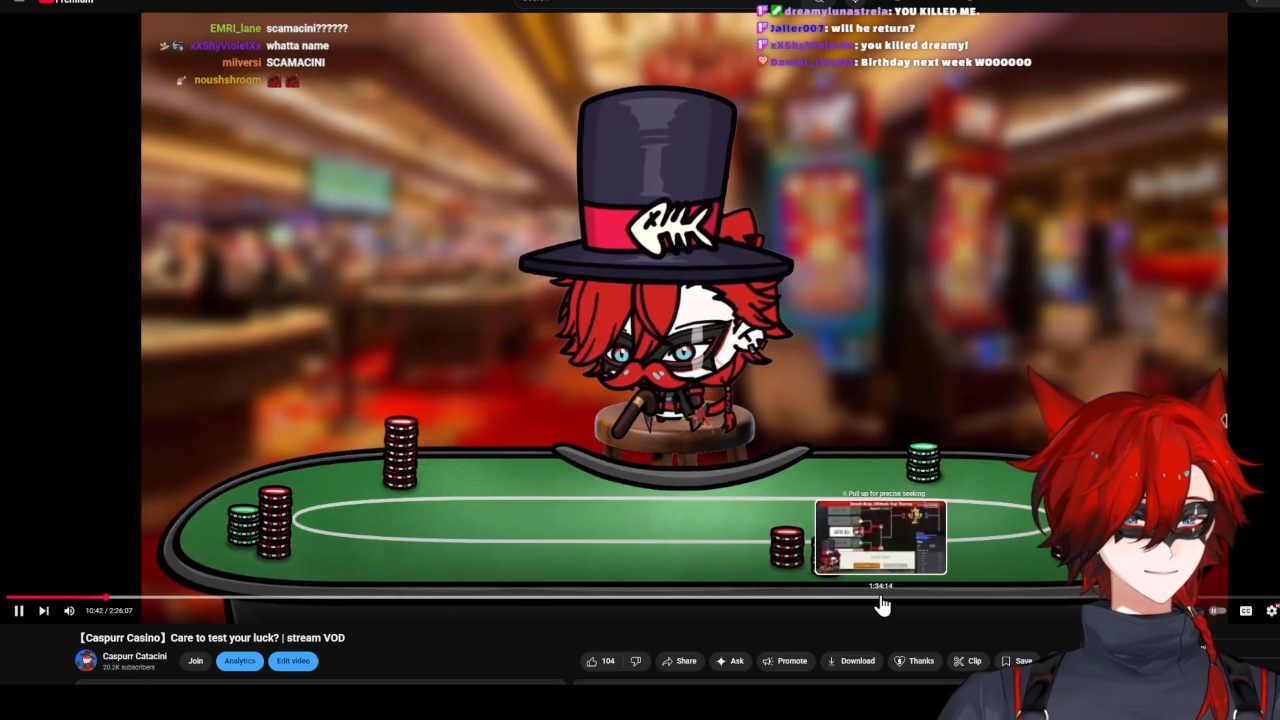Skip to the next video
The height and width of the screenshot is (720, 1280).
click(x=44, y=611)
